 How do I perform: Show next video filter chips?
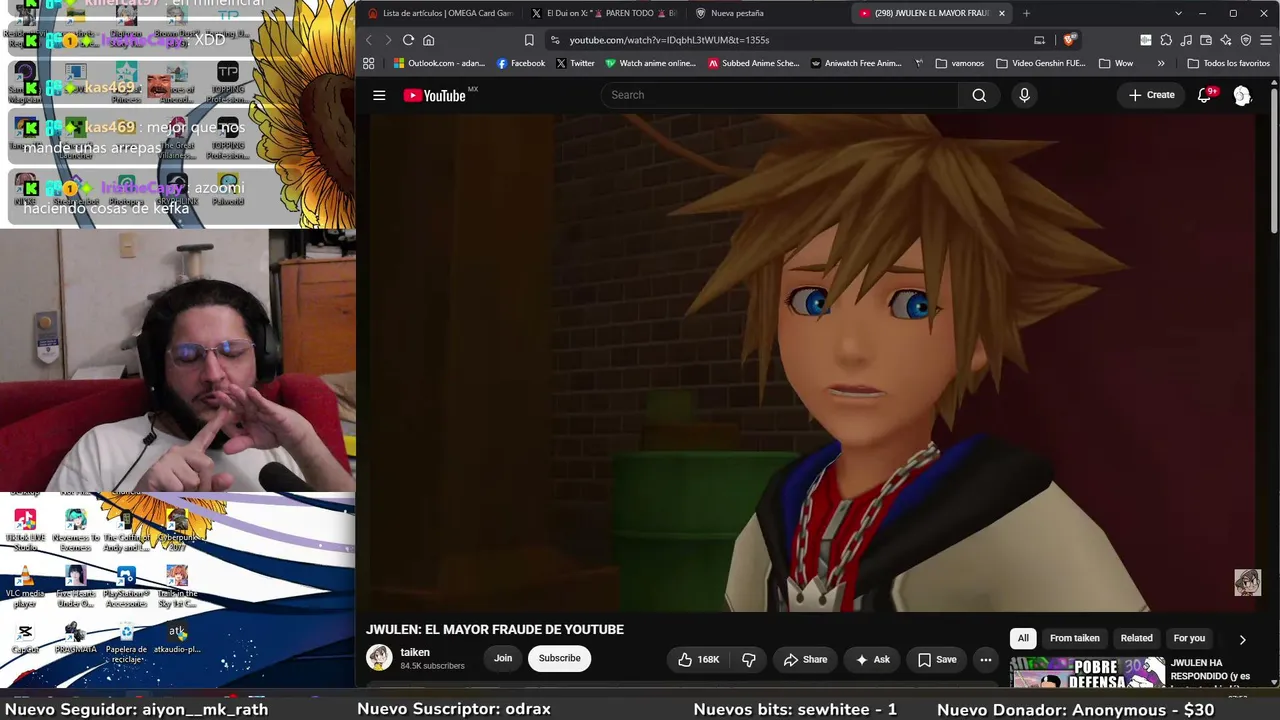pyautogui.click(x=1243, y=639)
